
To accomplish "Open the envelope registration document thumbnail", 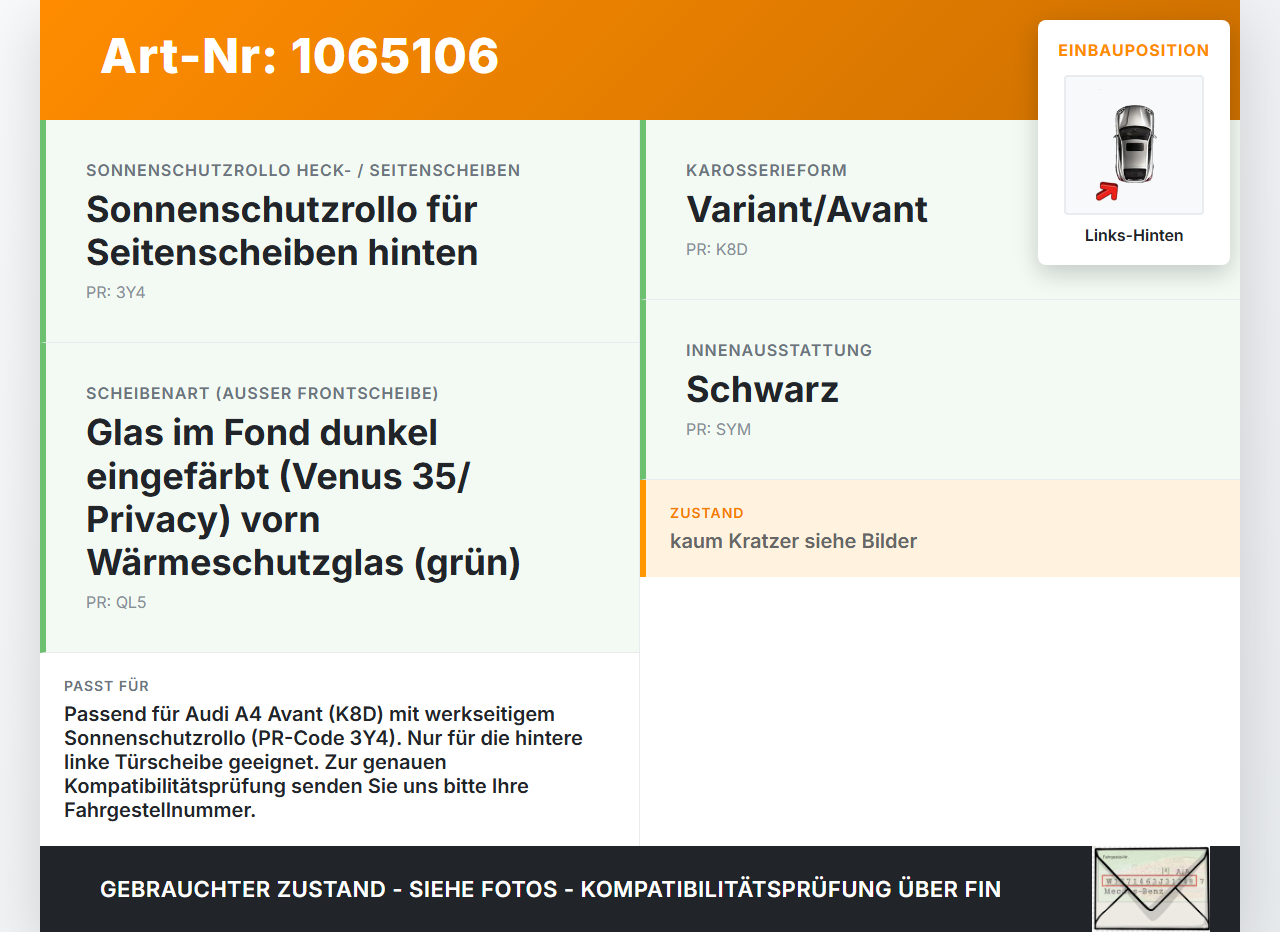I will pyautogui.click(x=1151, y=889).
